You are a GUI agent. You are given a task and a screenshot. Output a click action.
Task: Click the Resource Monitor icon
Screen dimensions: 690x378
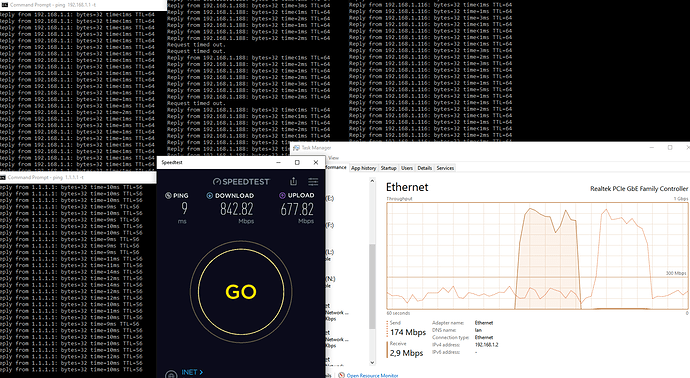(x=341, y=375)
